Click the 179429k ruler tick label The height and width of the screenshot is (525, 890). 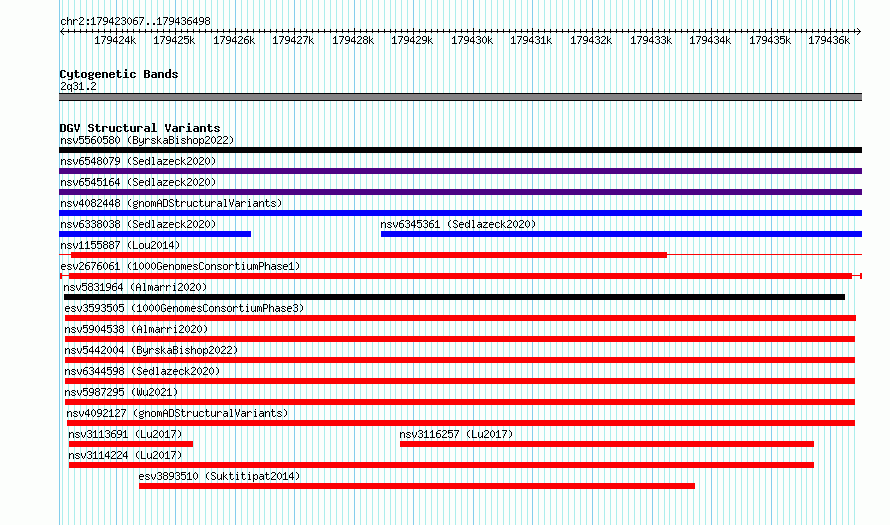pyautogui.click(x=412, y=40)
